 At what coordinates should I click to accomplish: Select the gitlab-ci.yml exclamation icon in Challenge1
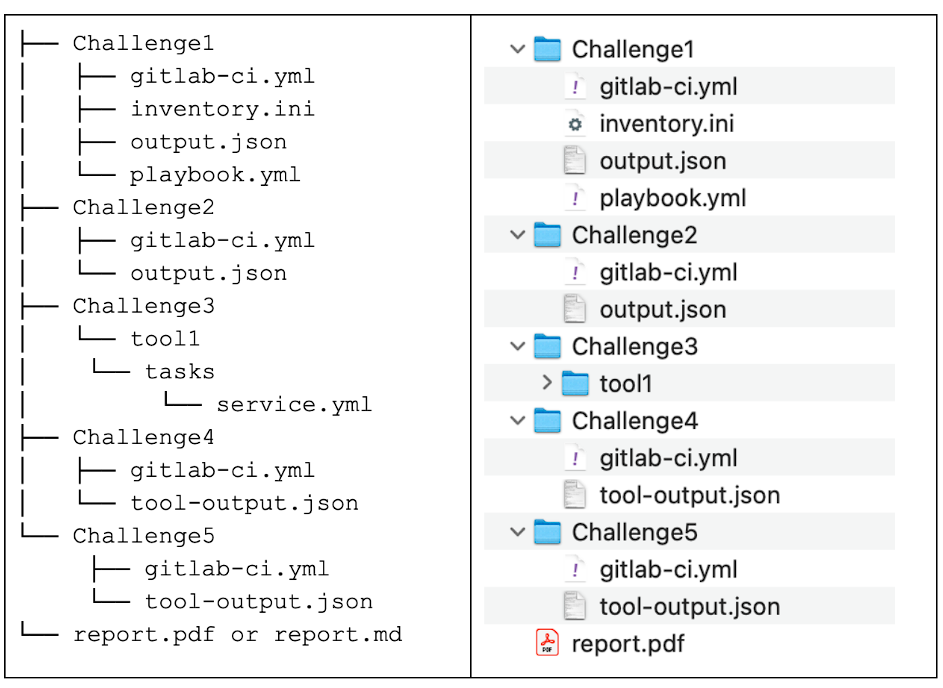pos(576,87)
